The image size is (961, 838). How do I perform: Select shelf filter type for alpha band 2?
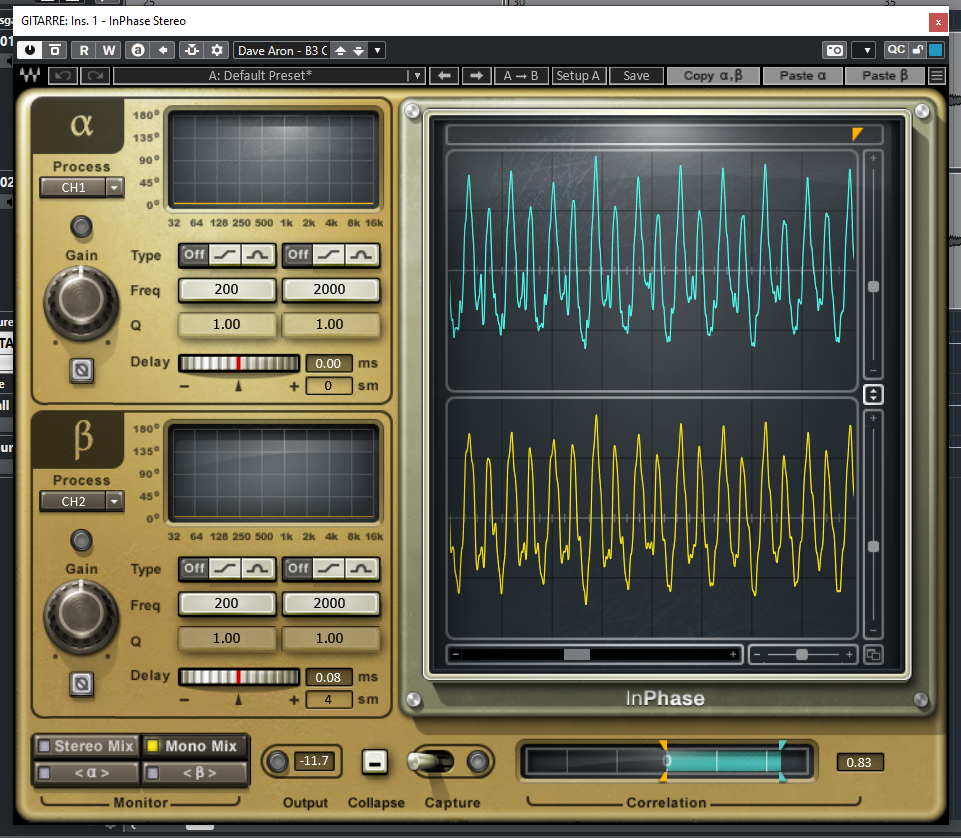pyautogui.click(x=329, y=255)
